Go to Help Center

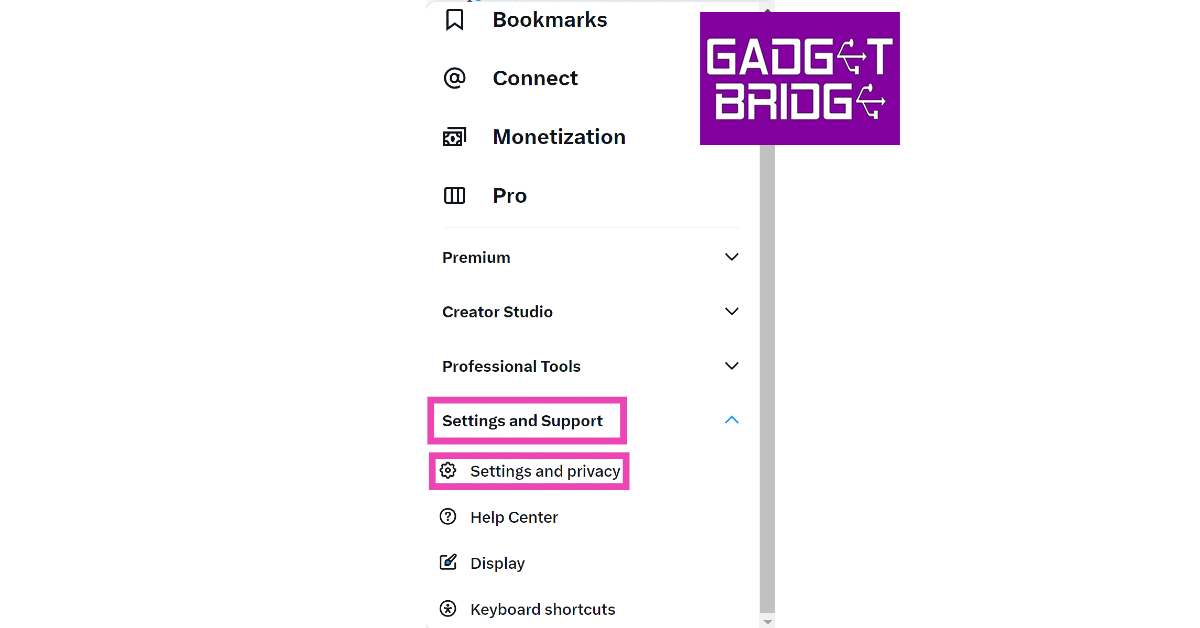pyautogui.click(x=514, y=517)
